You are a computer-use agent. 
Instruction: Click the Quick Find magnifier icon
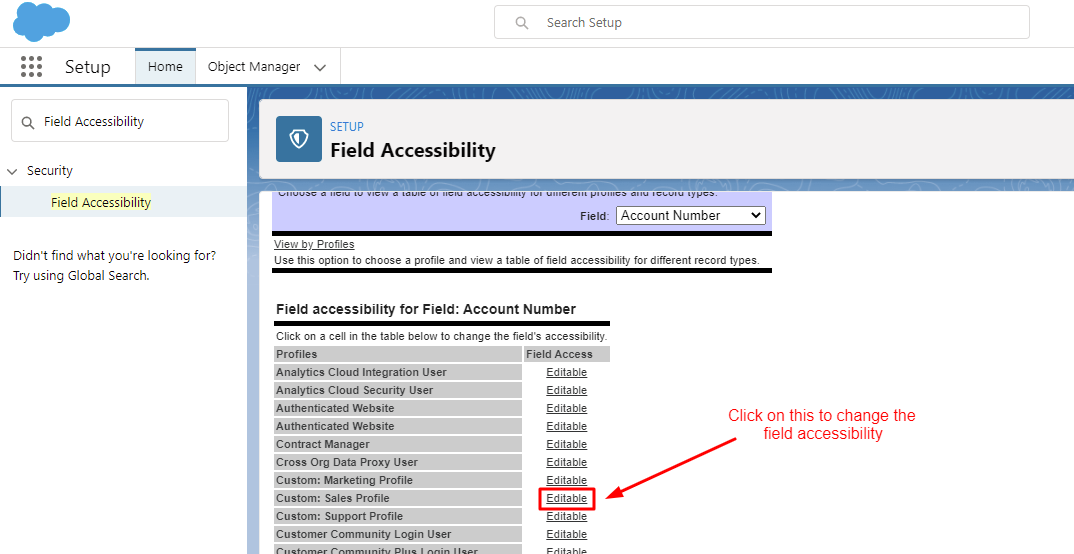28,123
